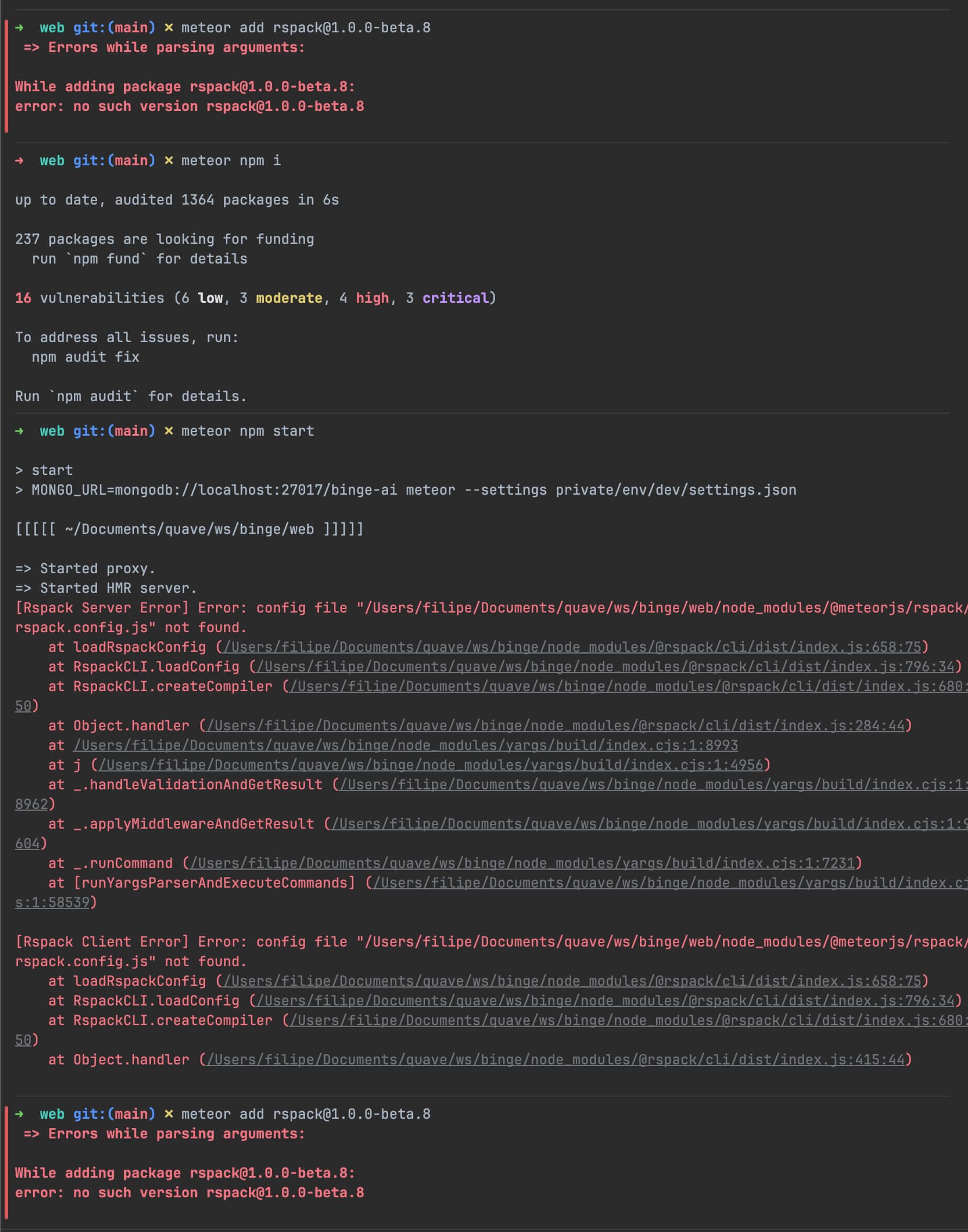Viewport: 968px width, 1232px height.
Task: Open the Object.handler link ending in index.js:284:44
Action: (555, 726)
